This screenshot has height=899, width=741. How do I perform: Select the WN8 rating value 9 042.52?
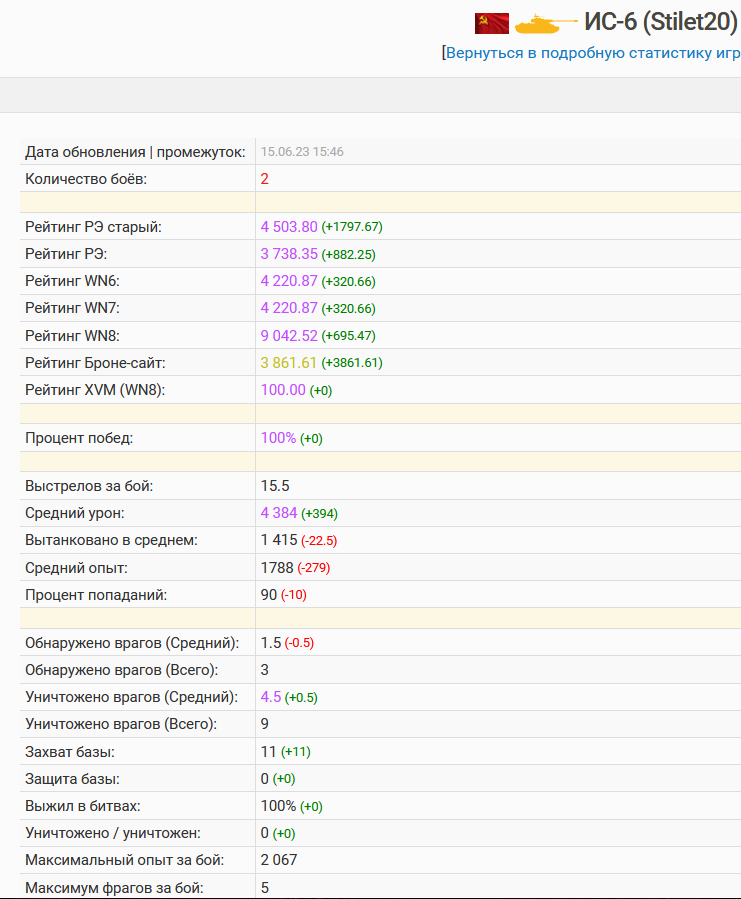coord(289,335)
